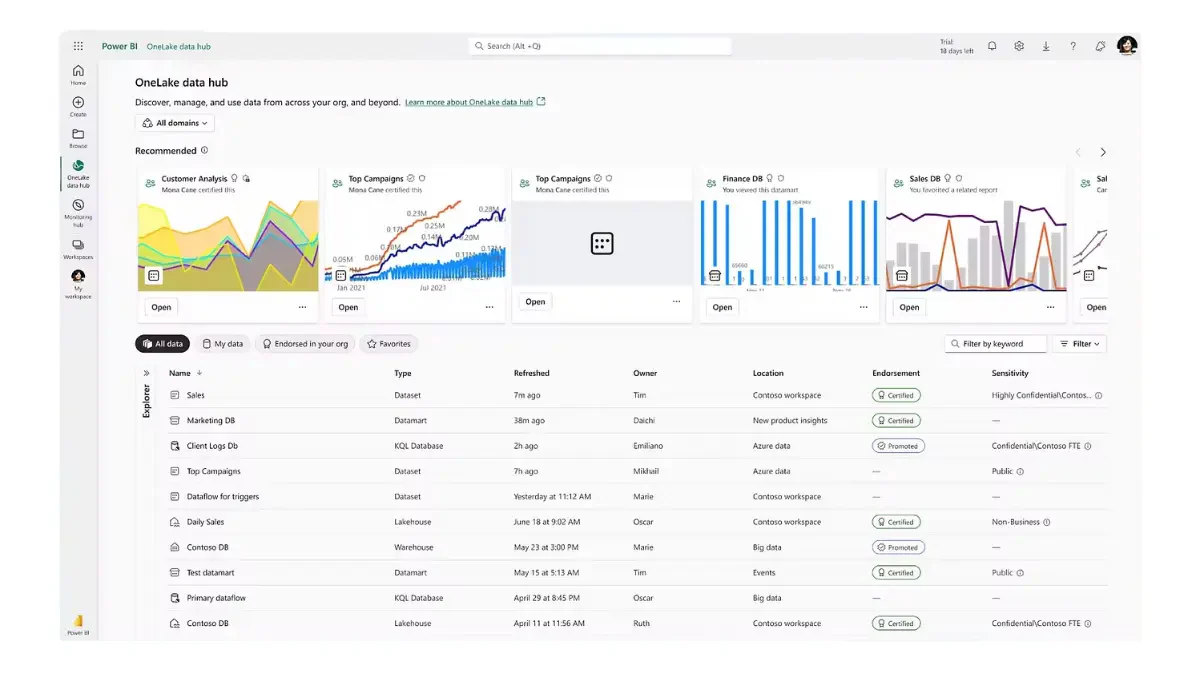This screenshot has height=675, width=1200.
Task: Click the info icon next to Recommended
Action: [205, 151]
